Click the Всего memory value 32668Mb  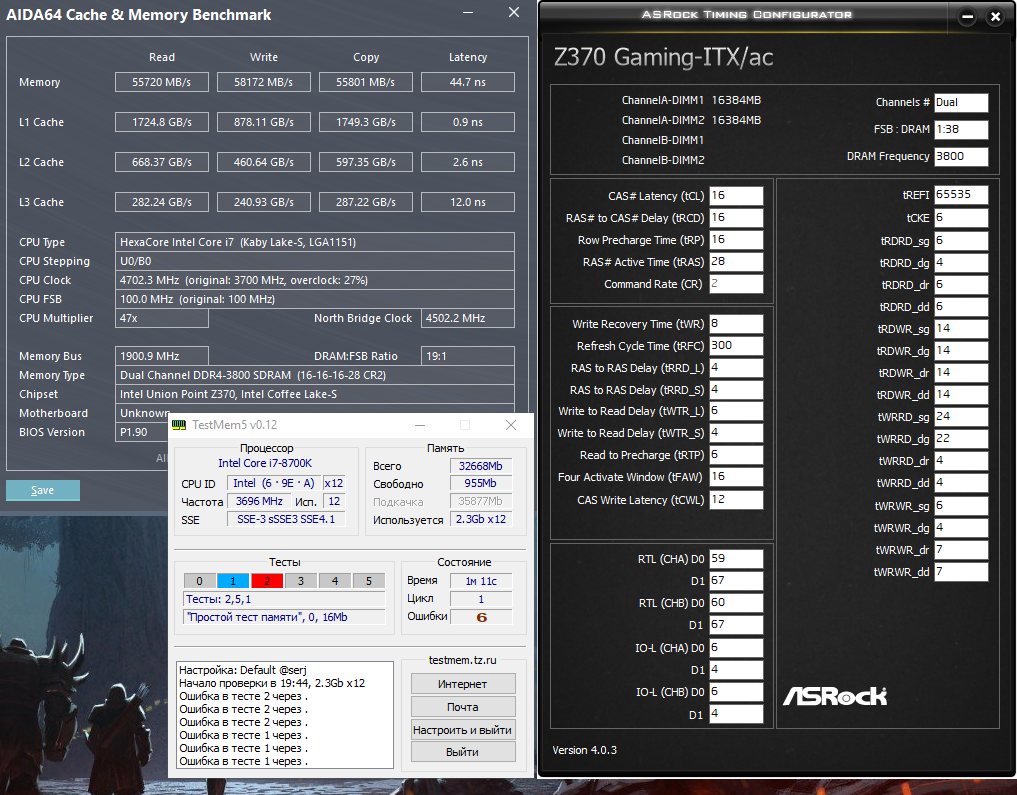click(x=481, y=466)
